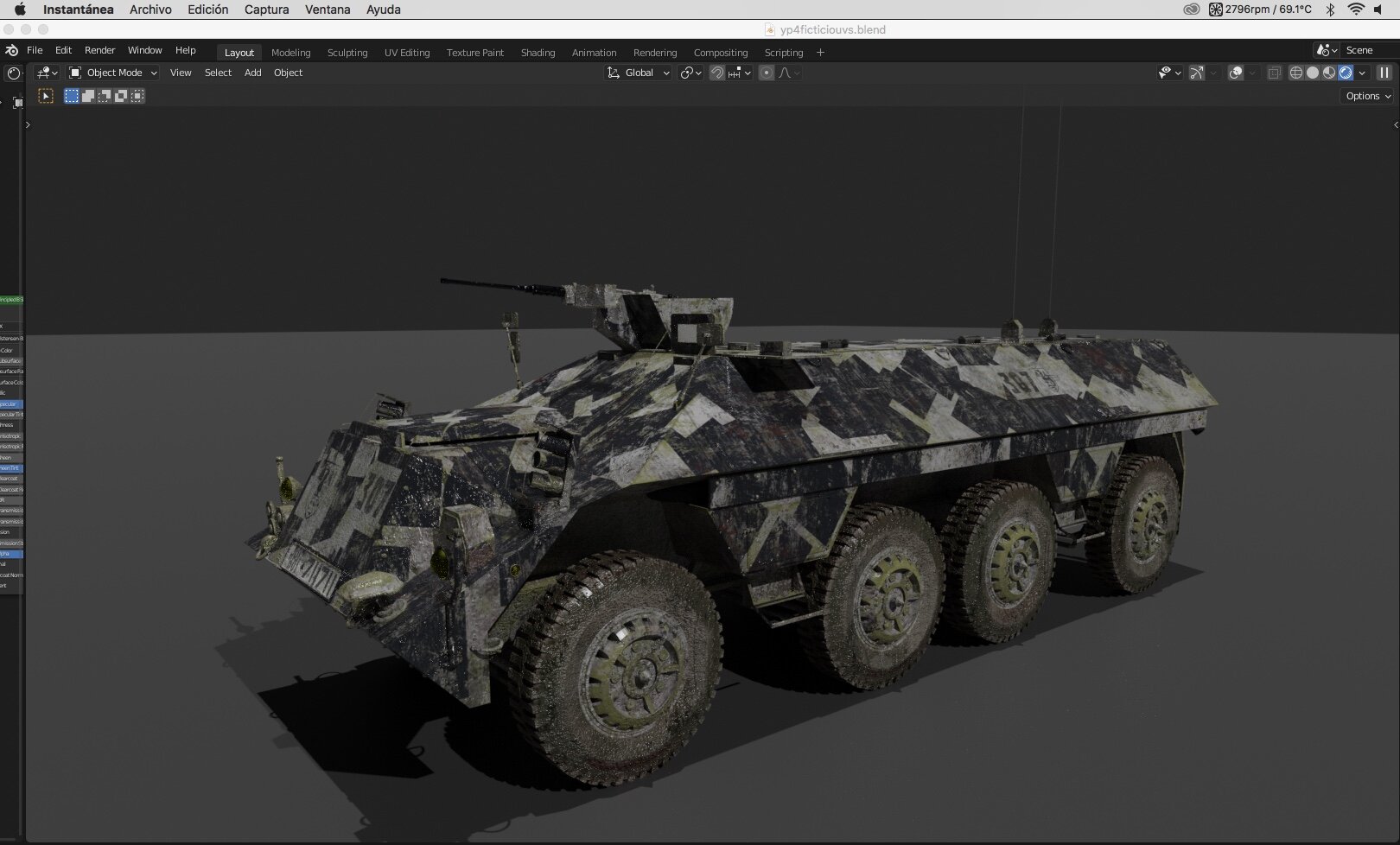The height and width of the screenshot is (845, 1400).
Task: Expand the viewport shading options arrow
Action: tap(1363, 73)
